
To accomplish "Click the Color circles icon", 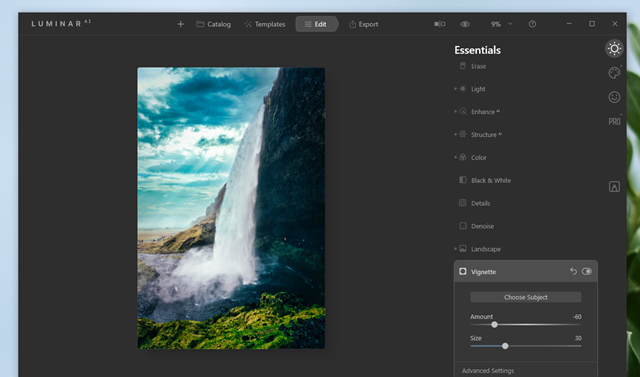I will click(x=462, y=157).
